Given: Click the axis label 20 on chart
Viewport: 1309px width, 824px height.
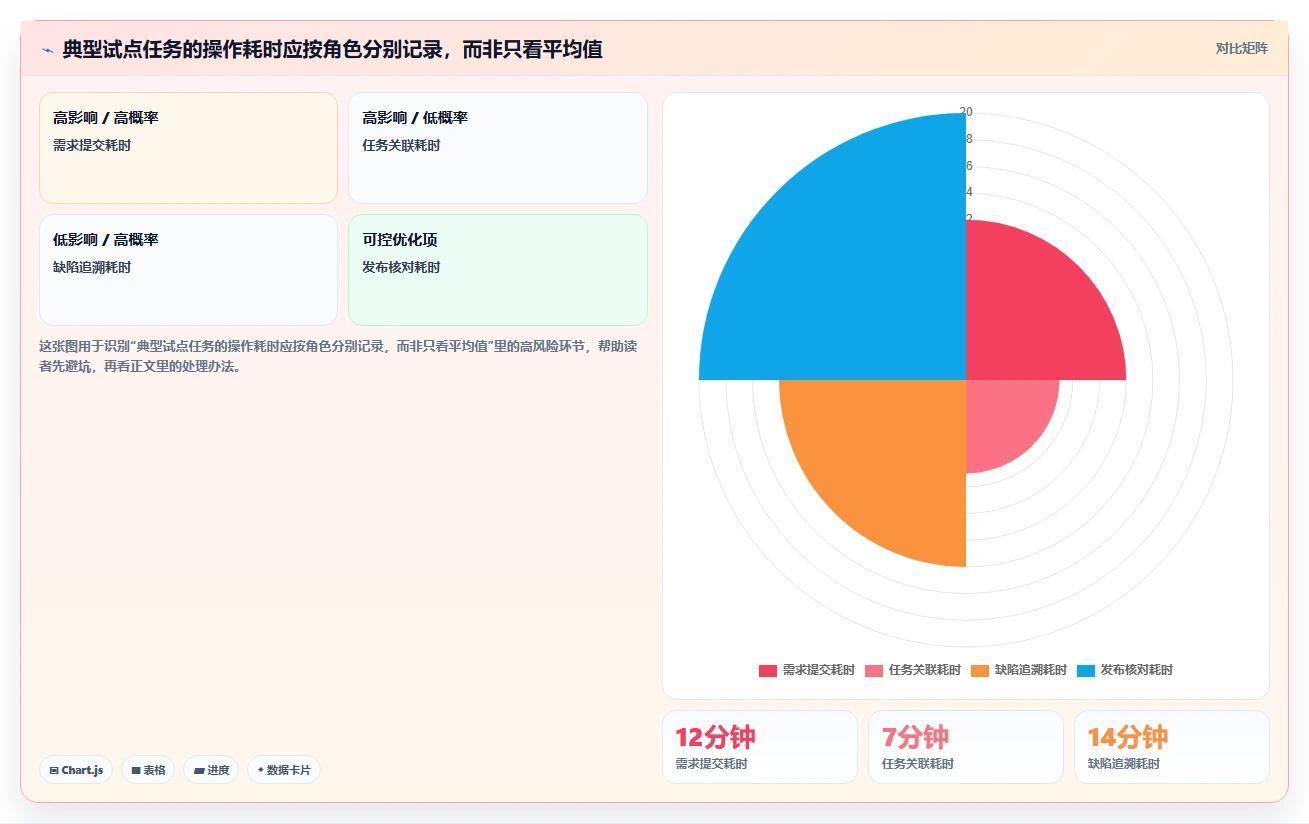Looking at the screenshot, I should point(966,112).
